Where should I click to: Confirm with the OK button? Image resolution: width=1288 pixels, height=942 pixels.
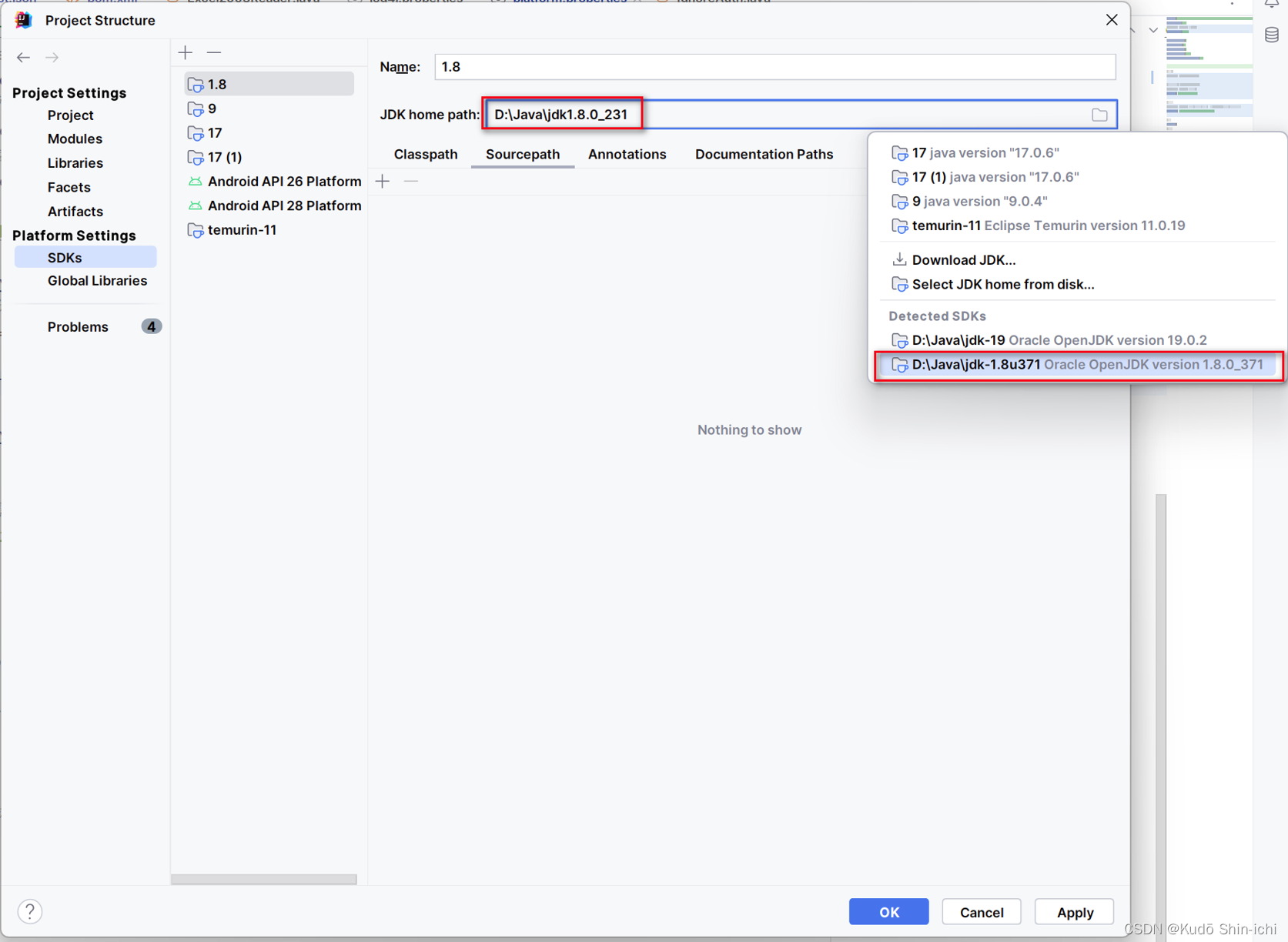889,912
